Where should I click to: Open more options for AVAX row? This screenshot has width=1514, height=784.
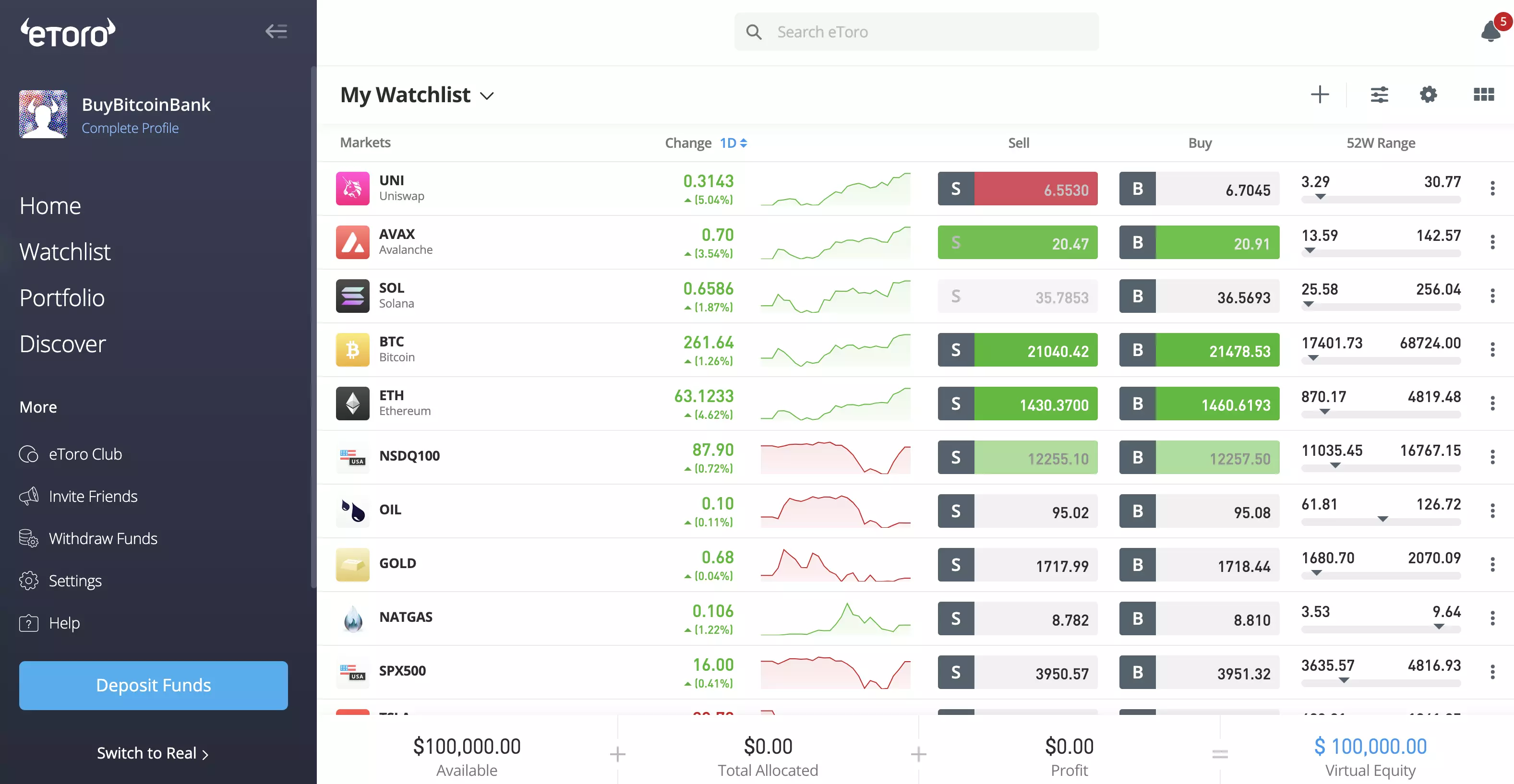click(1492, 242)
